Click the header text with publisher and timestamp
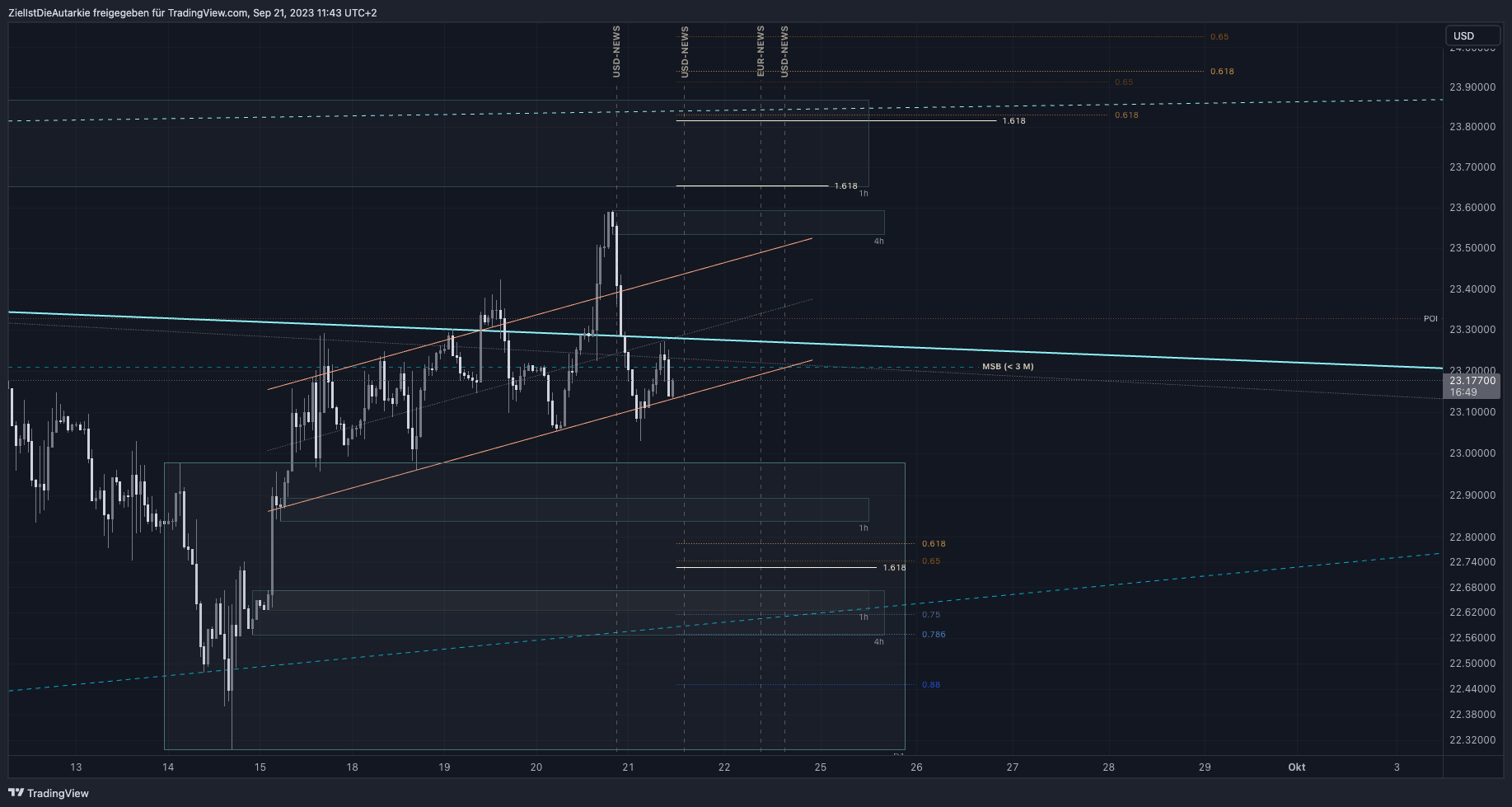1512x807 pixels. click(x=192, y=12)
